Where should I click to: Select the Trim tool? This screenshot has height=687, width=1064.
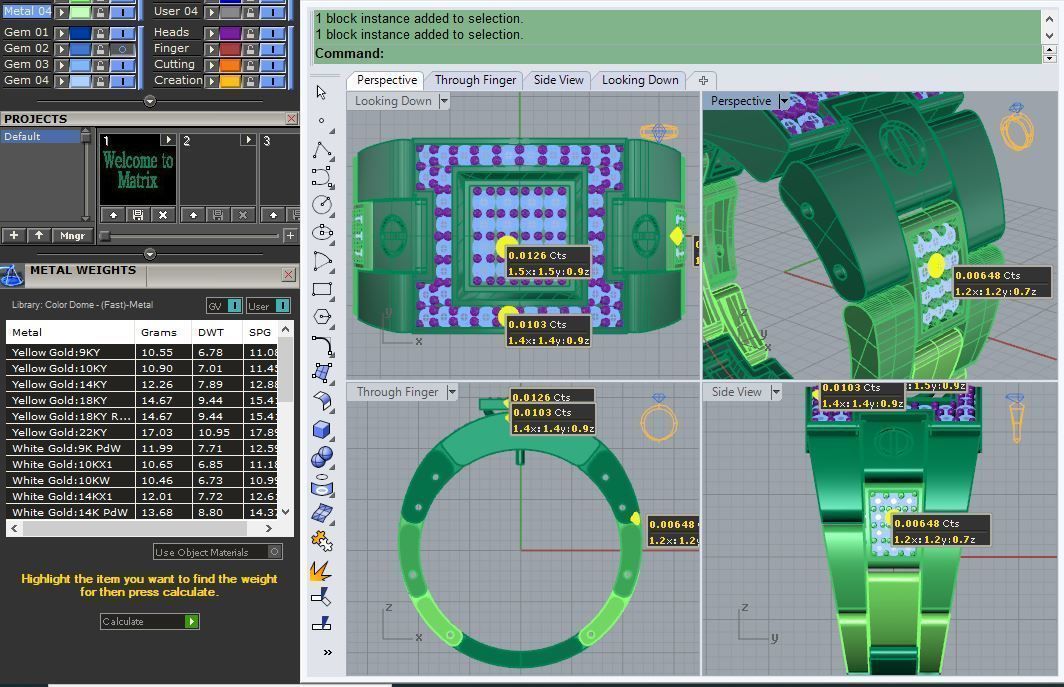(x=321, y=597)
